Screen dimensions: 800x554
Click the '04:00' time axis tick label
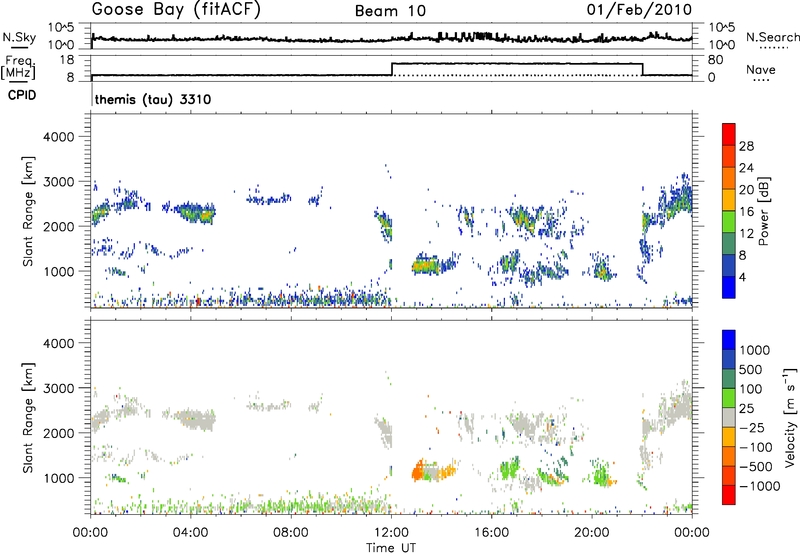[x=191, y=533]
